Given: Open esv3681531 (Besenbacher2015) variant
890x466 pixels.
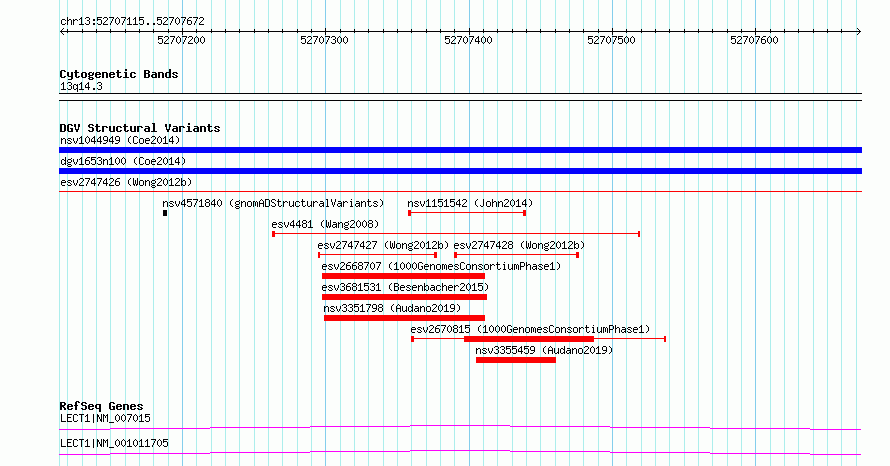Looking at the screenshot, I should click(x=405, y=287).
